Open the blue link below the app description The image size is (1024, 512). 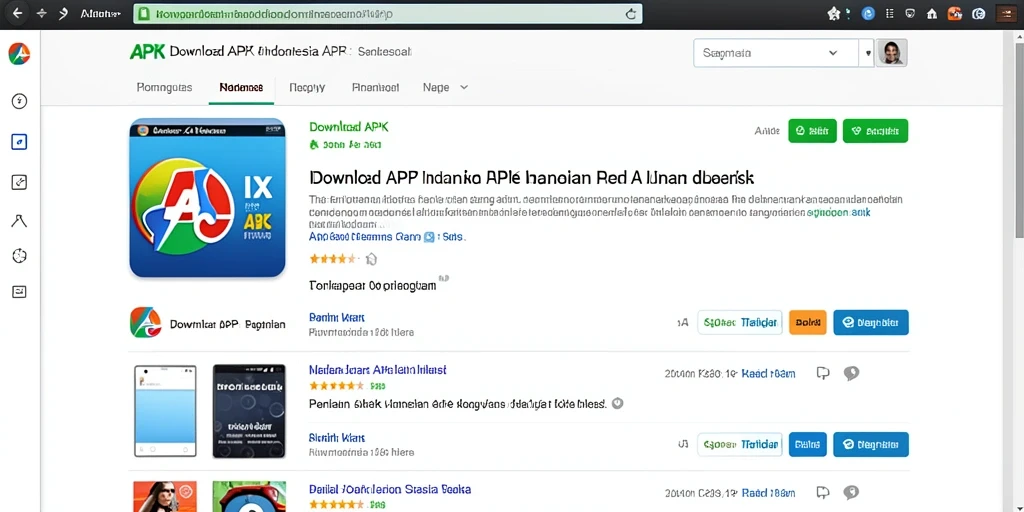(387, 237)
